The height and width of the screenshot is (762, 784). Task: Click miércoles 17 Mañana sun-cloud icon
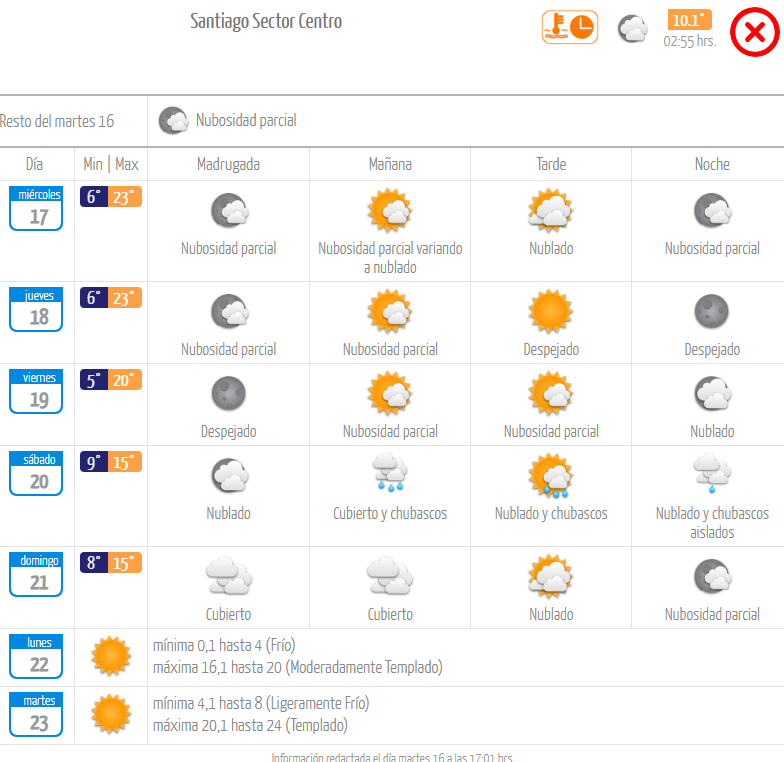[x=390, y=210]
